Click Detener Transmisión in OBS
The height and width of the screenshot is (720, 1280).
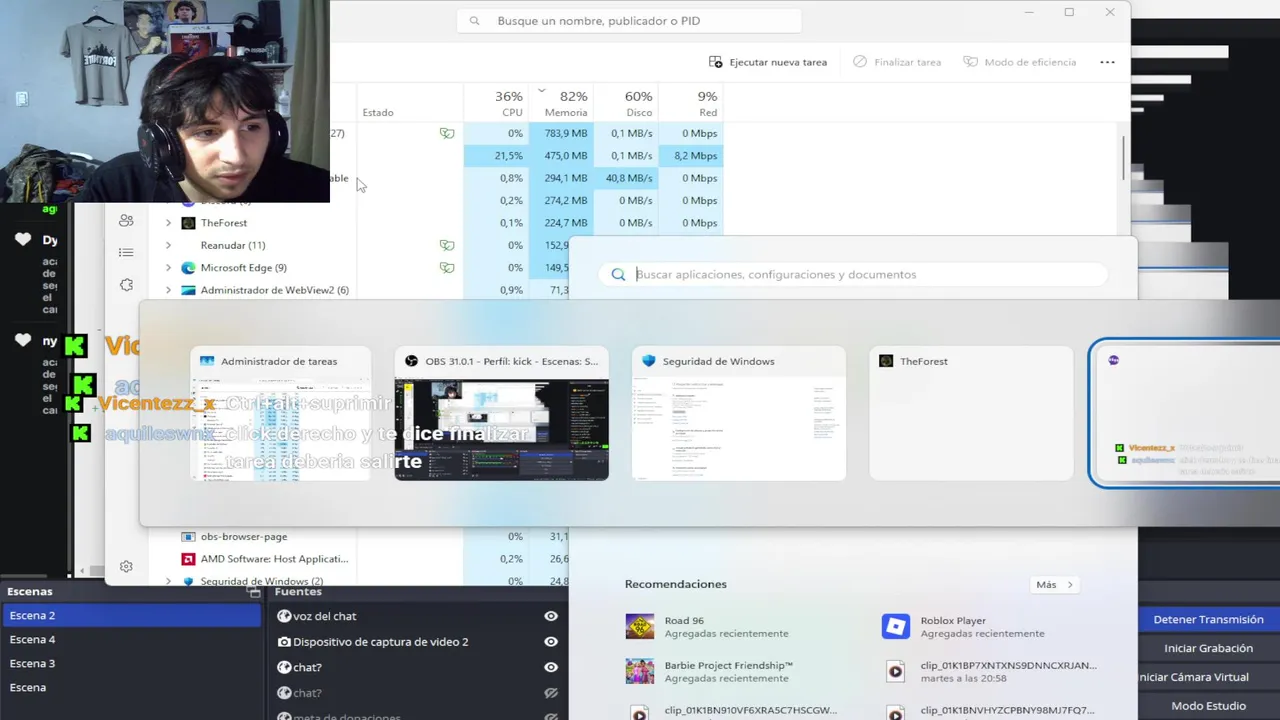click(1208, 619)
